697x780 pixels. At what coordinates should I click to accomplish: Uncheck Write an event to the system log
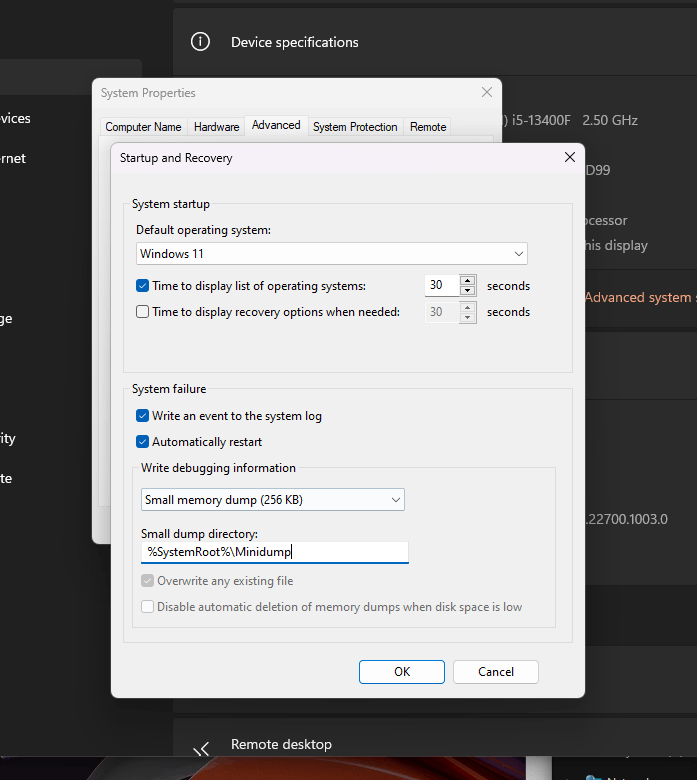pyautogui.click(x=142, y=416)
